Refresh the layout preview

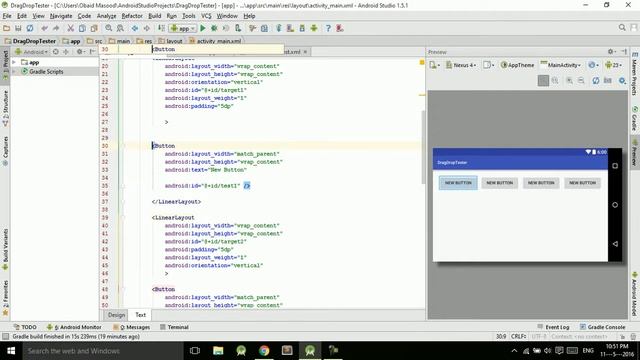point(596,80)
